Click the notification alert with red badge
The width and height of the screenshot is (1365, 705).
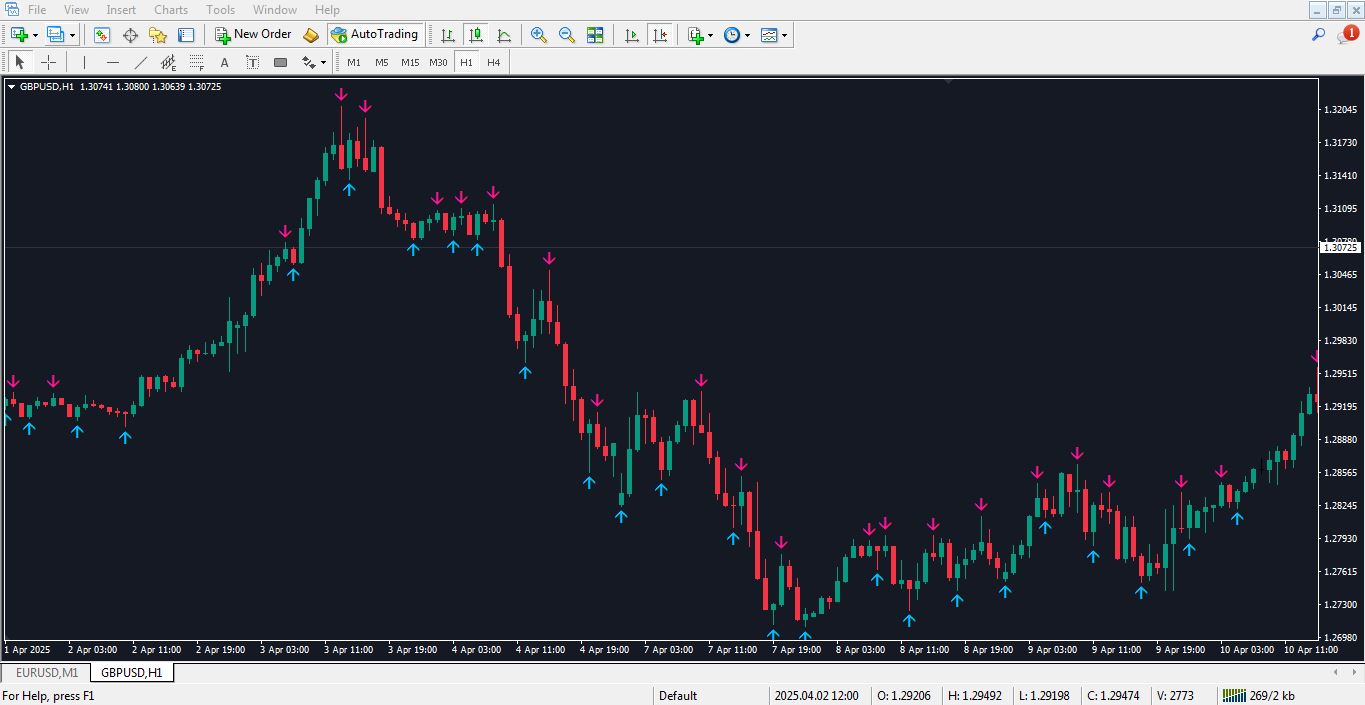point(1347,35)
